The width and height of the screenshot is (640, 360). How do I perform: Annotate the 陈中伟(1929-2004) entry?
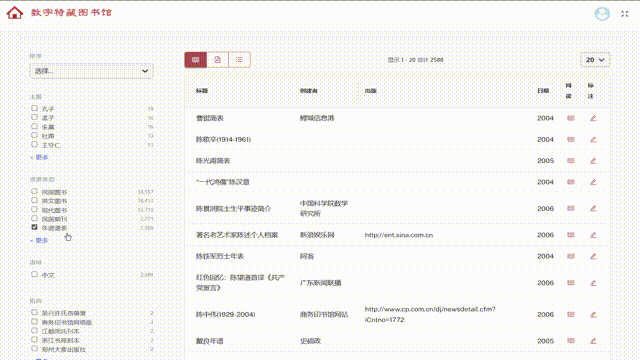(593, 315)
